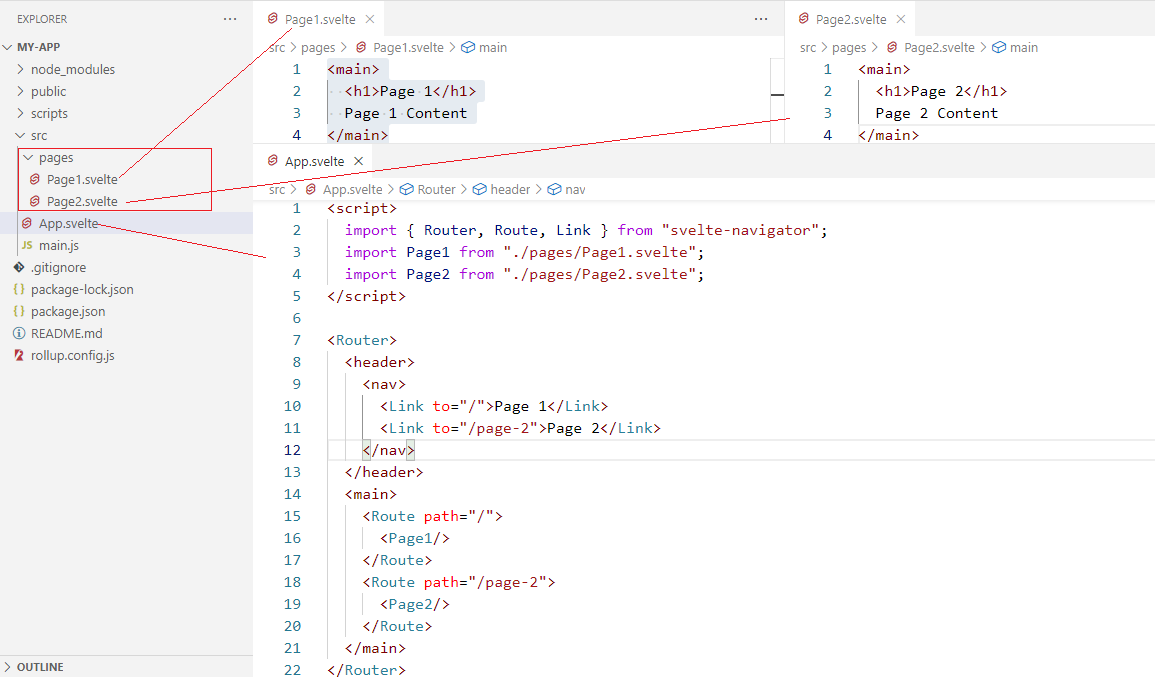
Task: Close the Page1.svelte editor tab
Action: coord(370,19)
